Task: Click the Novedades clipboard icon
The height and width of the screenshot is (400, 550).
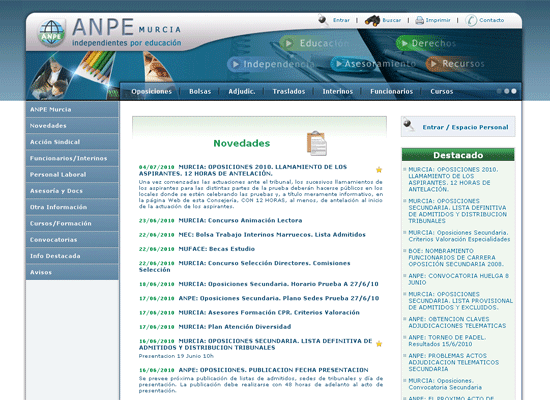Action: (317, 144)
